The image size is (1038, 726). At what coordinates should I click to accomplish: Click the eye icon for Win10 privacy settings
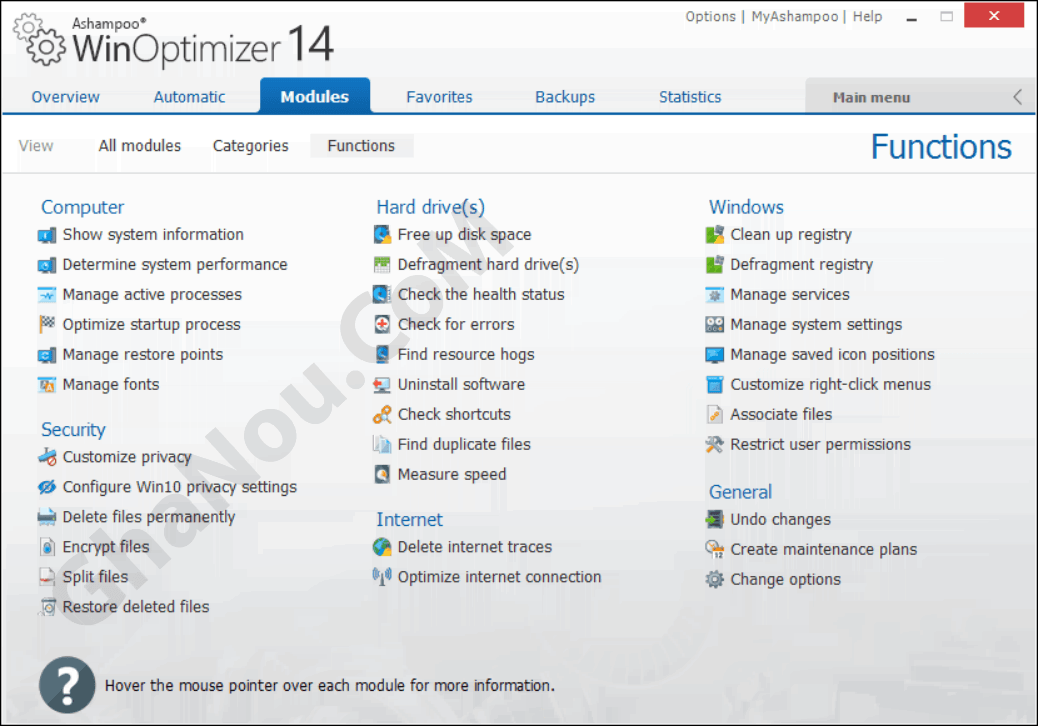[x=47, y=487]
